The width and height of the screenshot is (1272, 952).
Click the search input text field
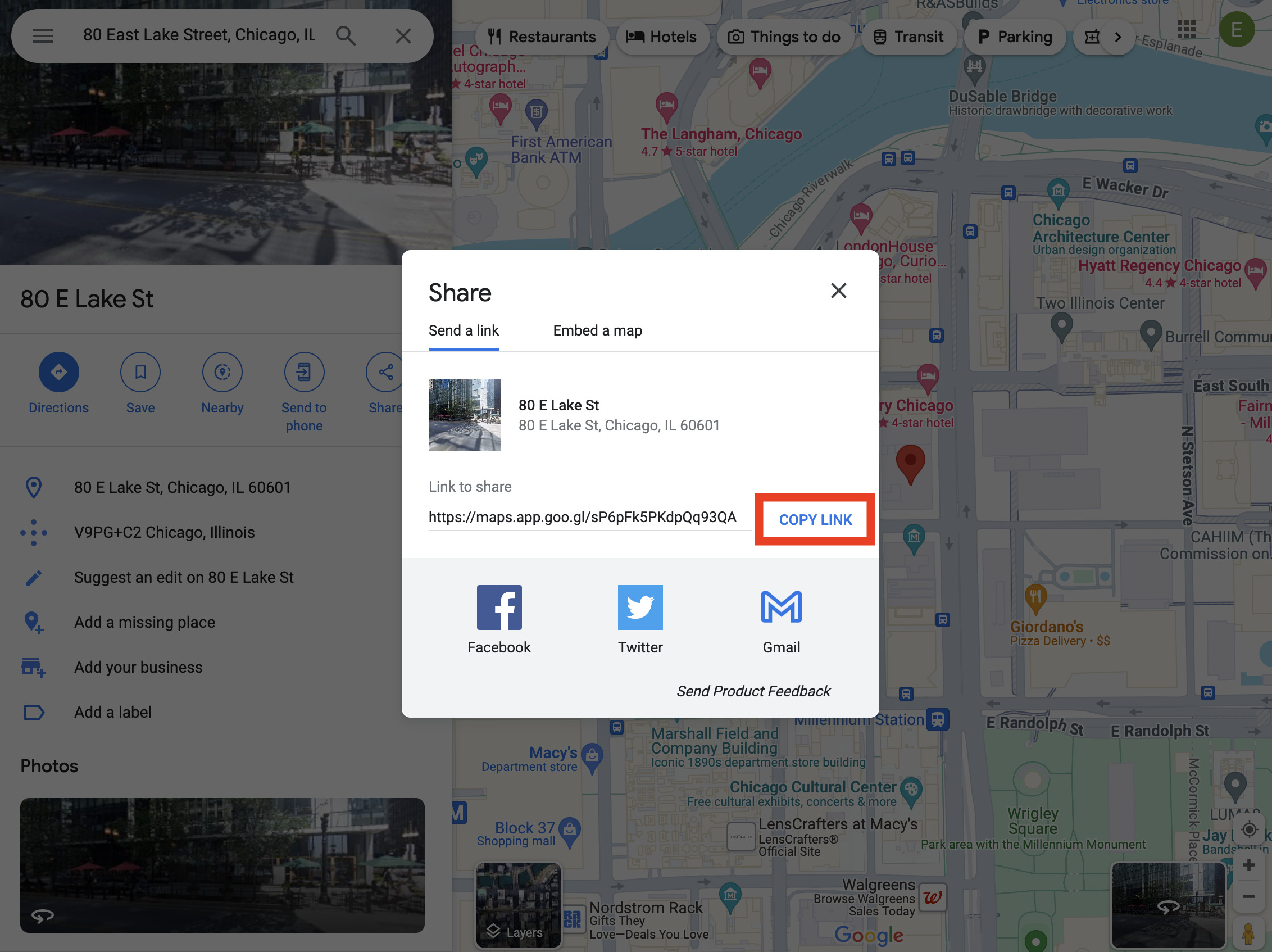coord(199,35)
